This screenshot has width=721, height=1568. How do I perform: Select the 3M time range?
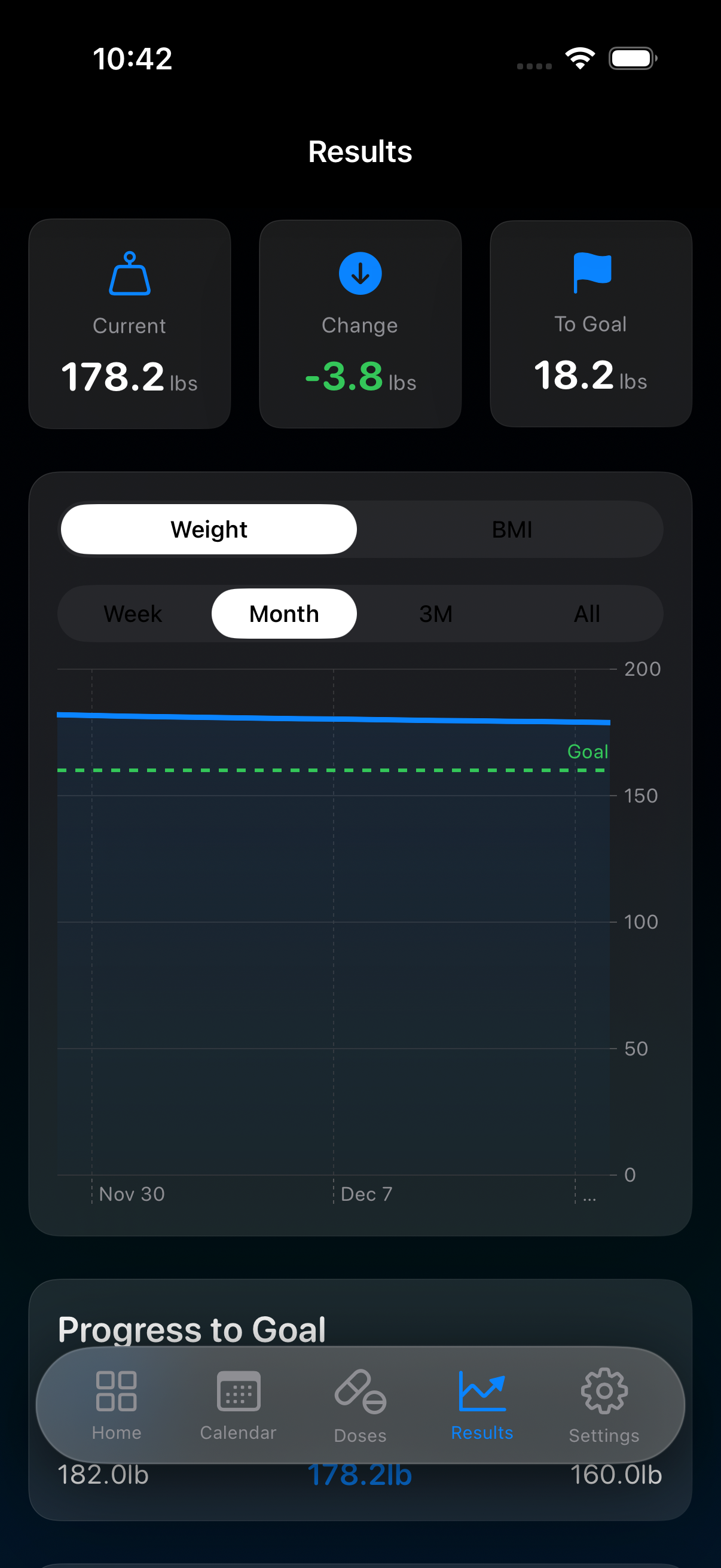[436, 614]
